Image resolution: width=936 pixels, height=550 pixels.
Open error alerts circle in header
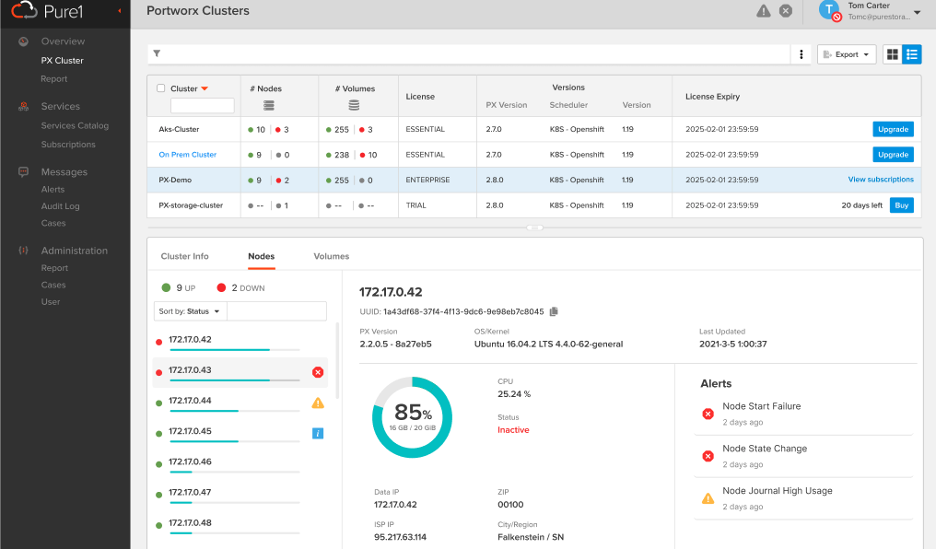click(786, 11)
